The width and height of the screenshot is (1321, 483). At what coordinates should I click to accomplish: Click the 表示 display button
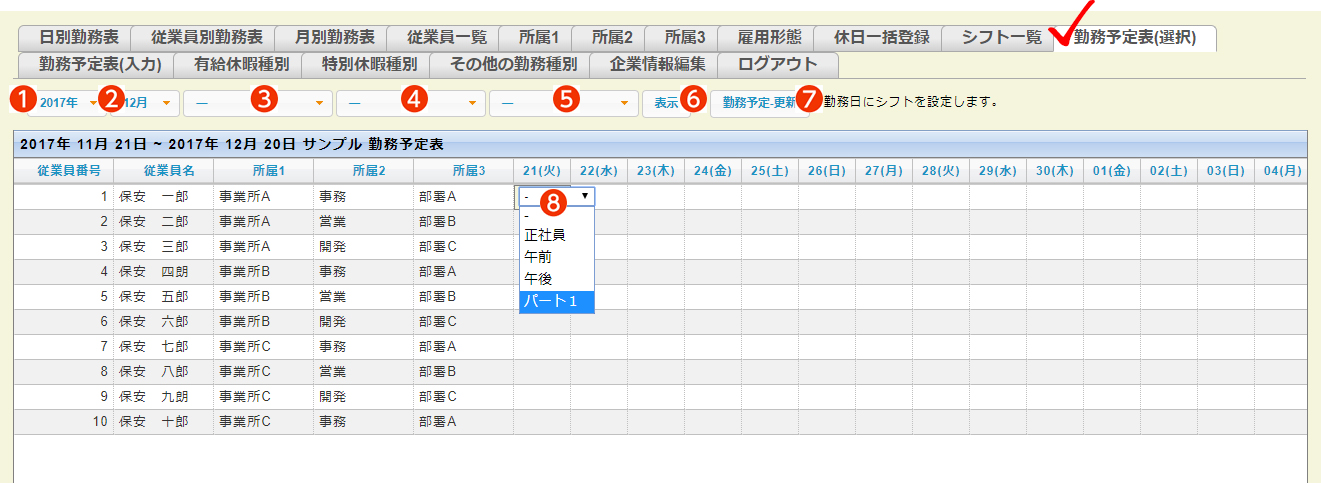tap(666, 103)
